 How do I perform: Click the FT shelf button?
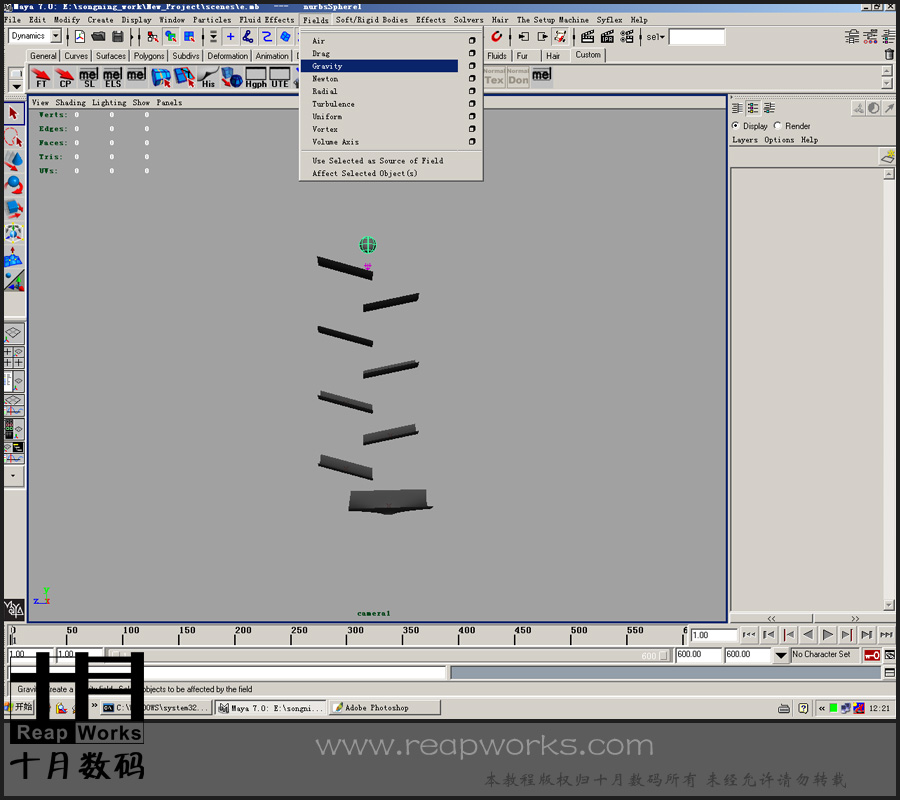click(x=41, y=77)
